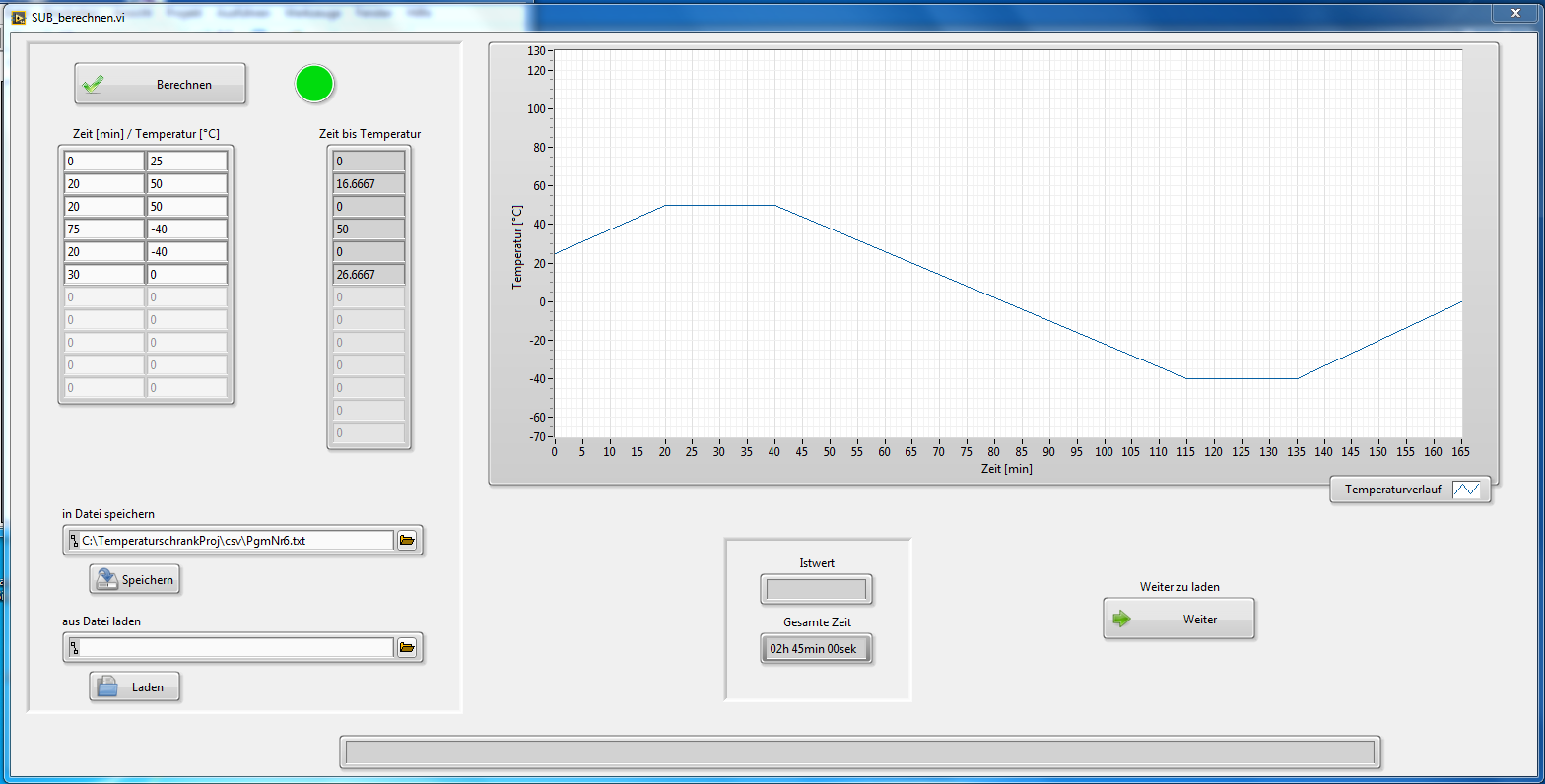Screen dimensions: 1545x784
Task: Select the time cell in the row with temperature 25
Action: (104, 161)
